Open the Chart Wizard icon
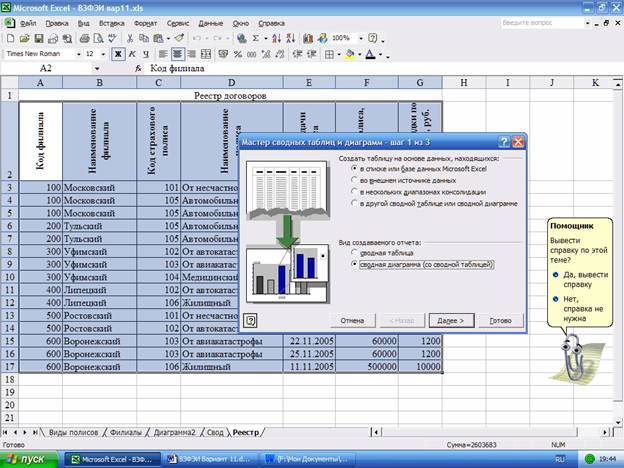The height and width of the screenshot is (468, 624). [308, 38]
